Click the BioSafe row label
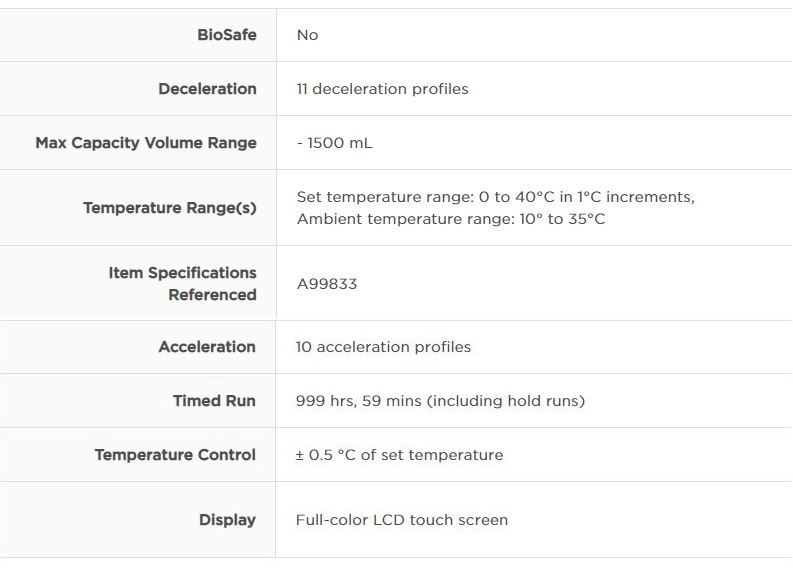Screen dimensions: 793x570 (x=226, y=35)
